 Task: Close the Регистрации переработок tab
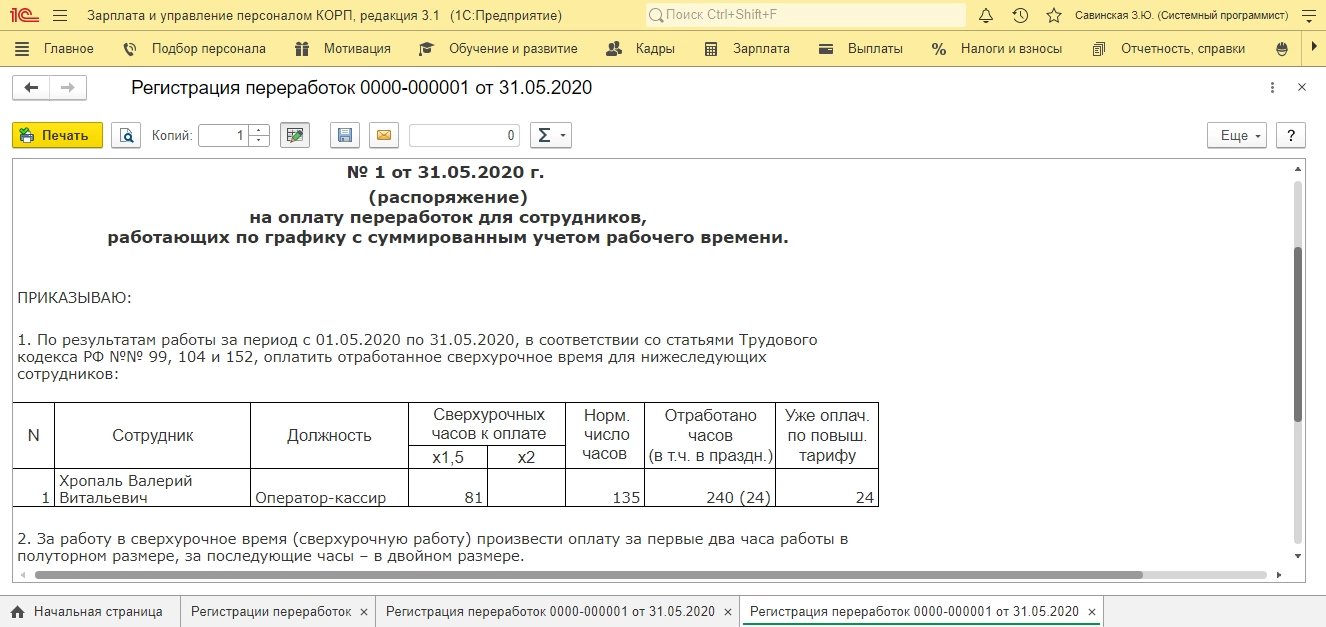pyautogui.click(x=363, y=611)
